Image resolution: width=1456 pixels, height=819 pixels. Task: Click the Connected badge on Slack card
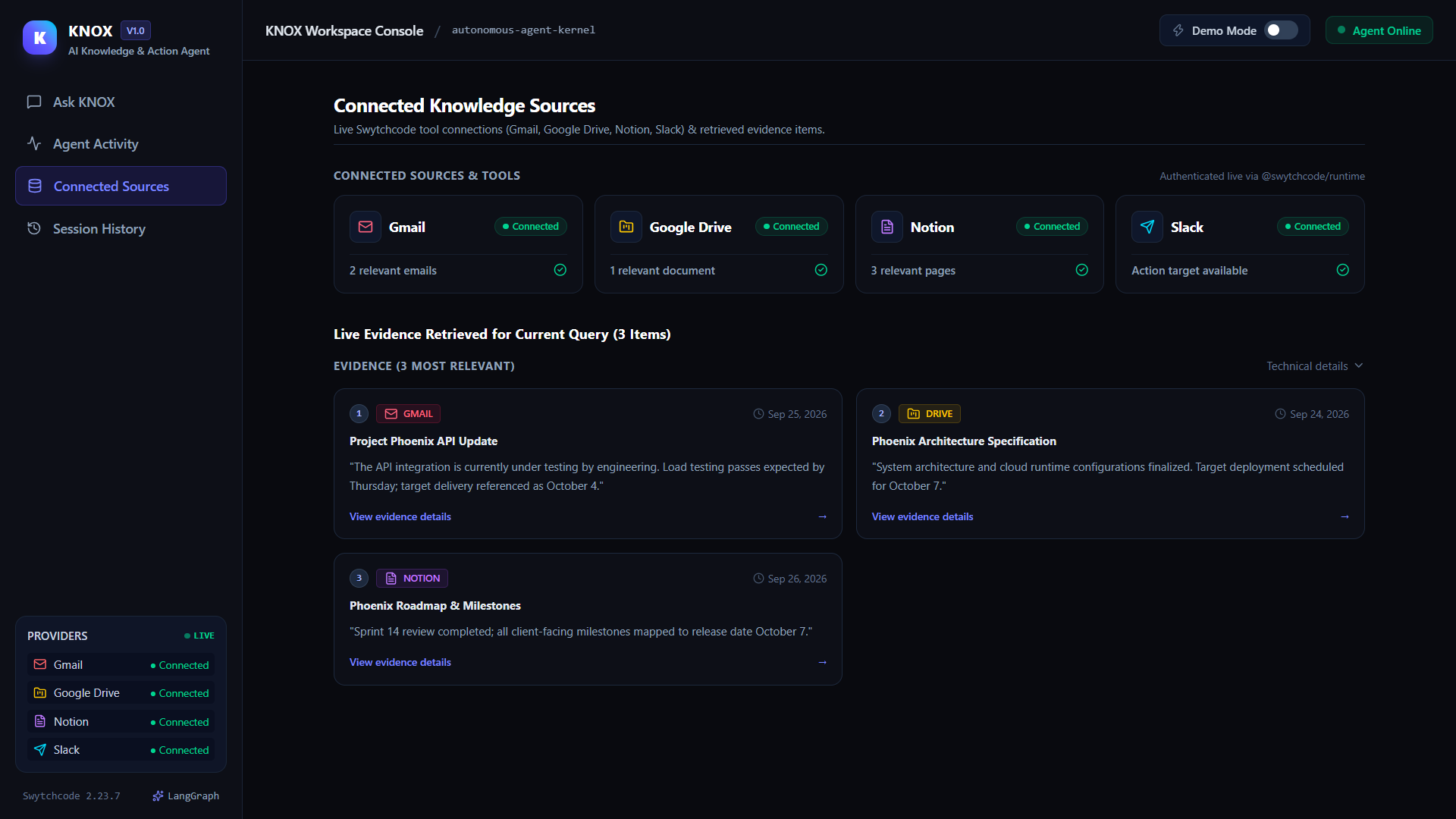coord(1313,226)
